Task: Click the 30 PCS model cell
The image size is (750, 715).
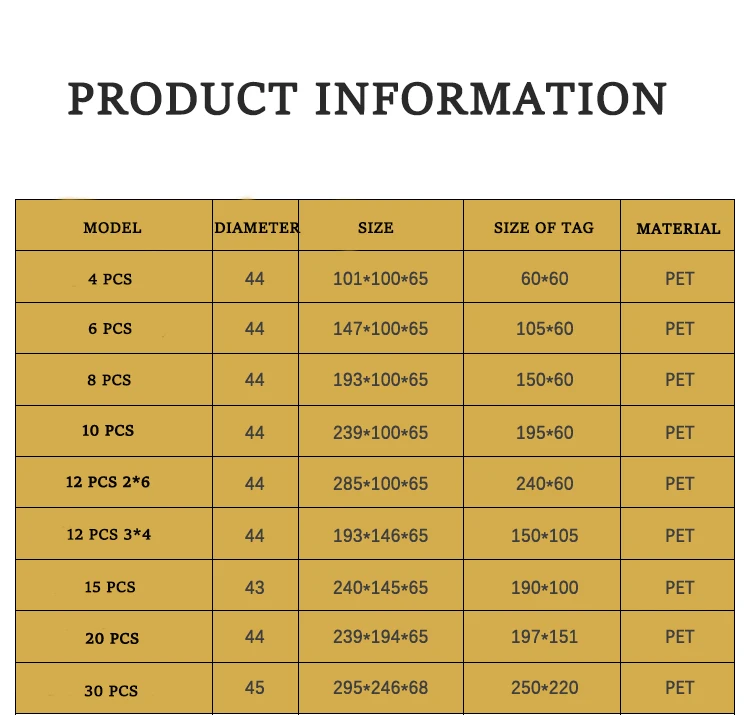Action: 110,691
